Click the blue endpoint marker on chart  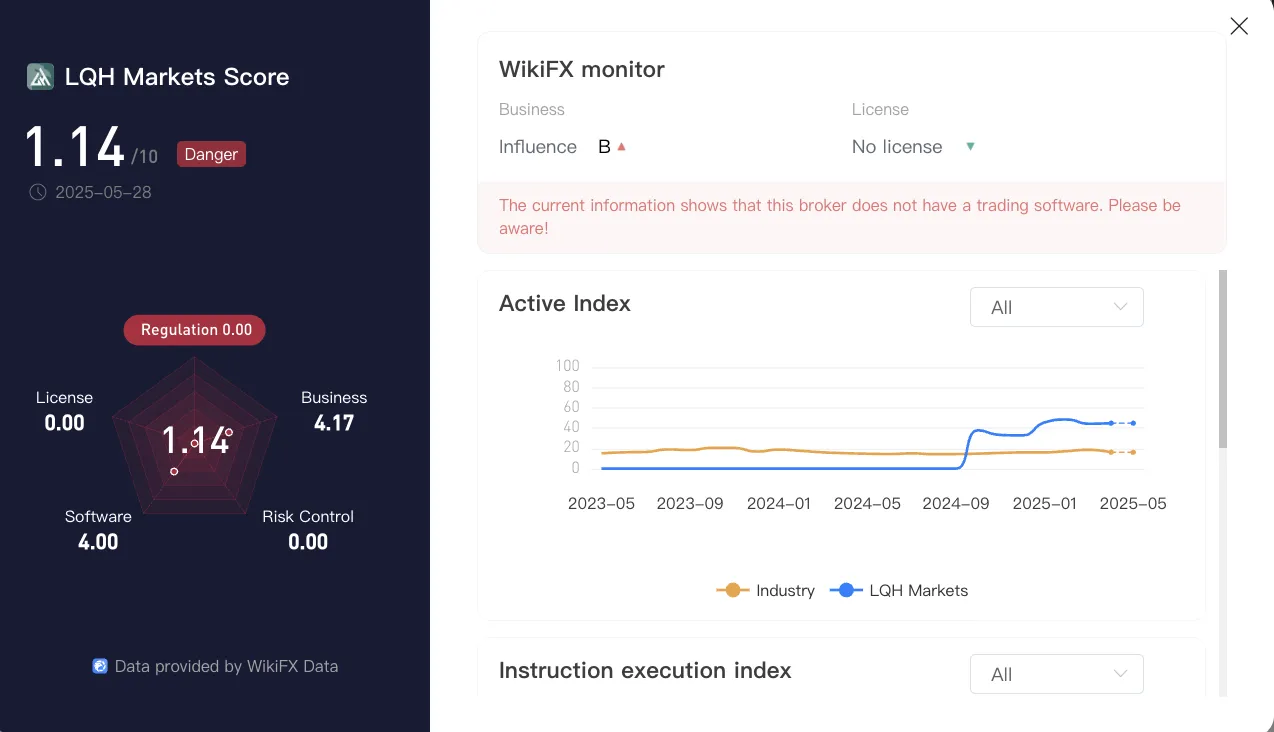1133,423
